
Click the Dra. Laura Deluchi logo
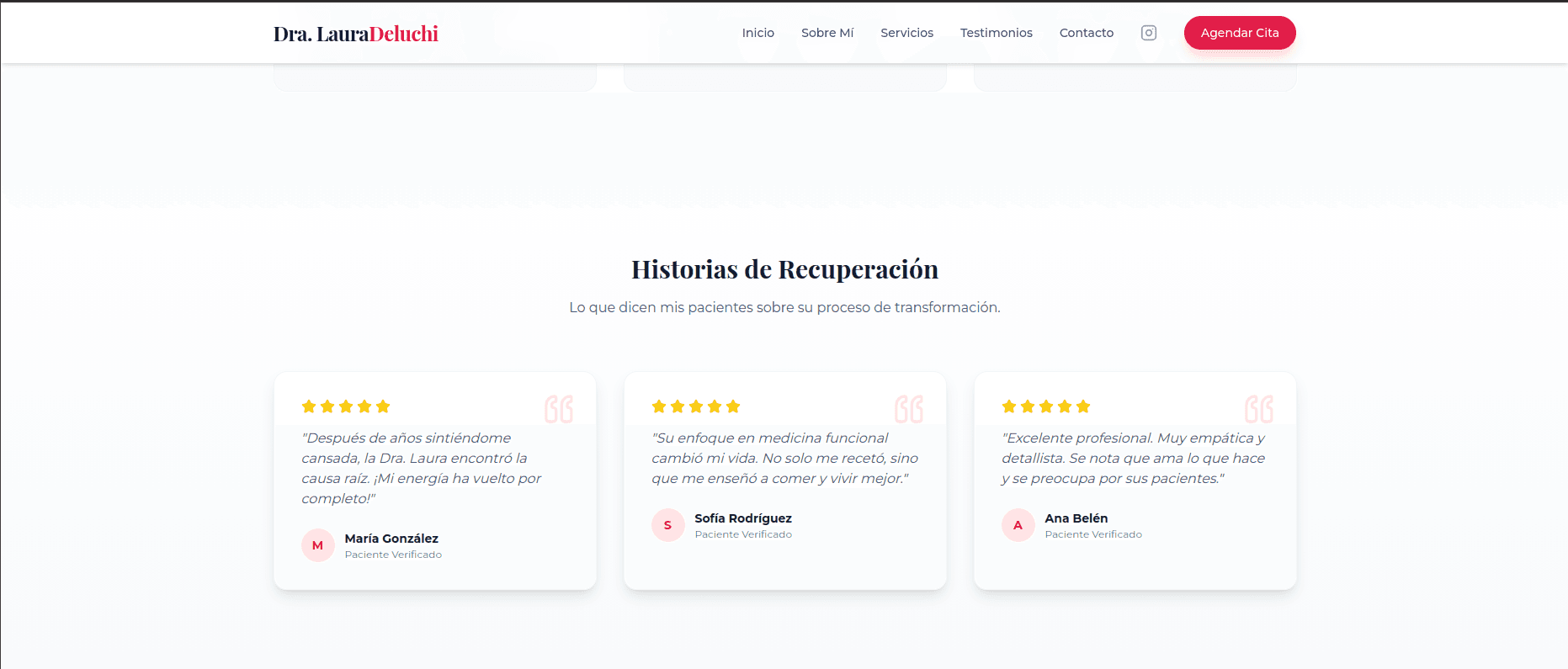(x=355, y=34)
